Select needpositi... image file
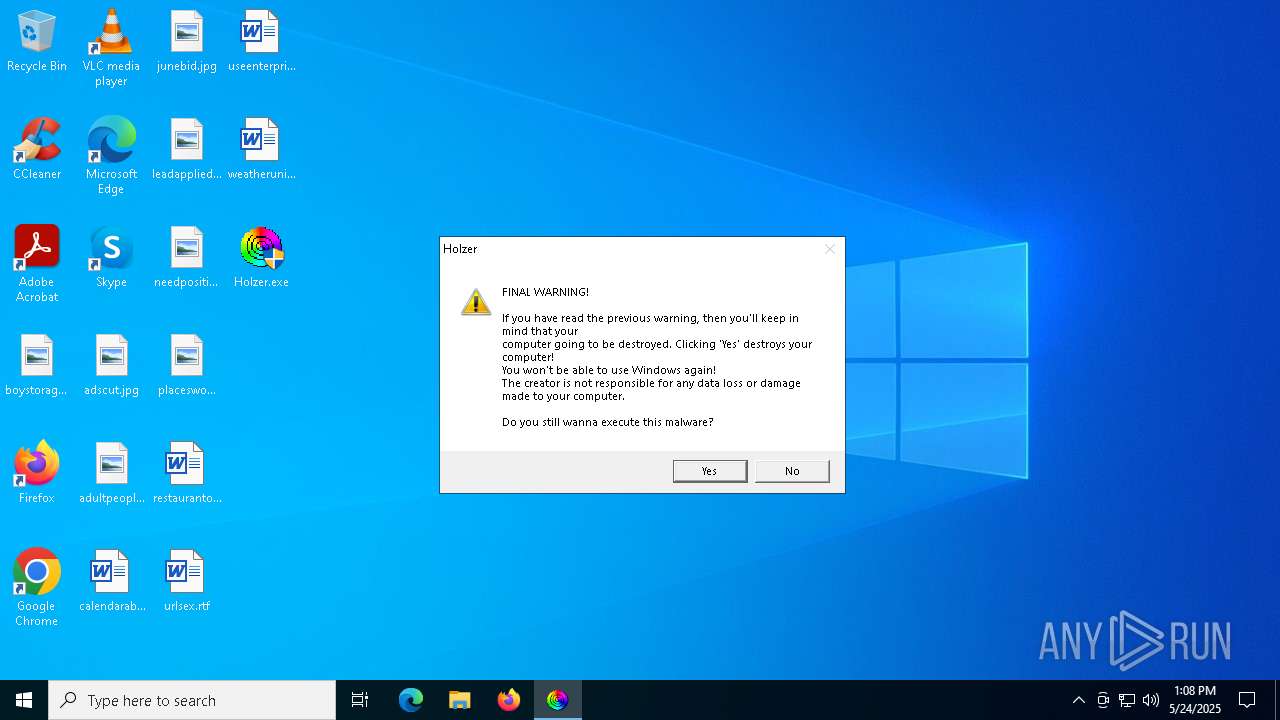Viewport: 1280px width, 720px height. pos(187,258)
